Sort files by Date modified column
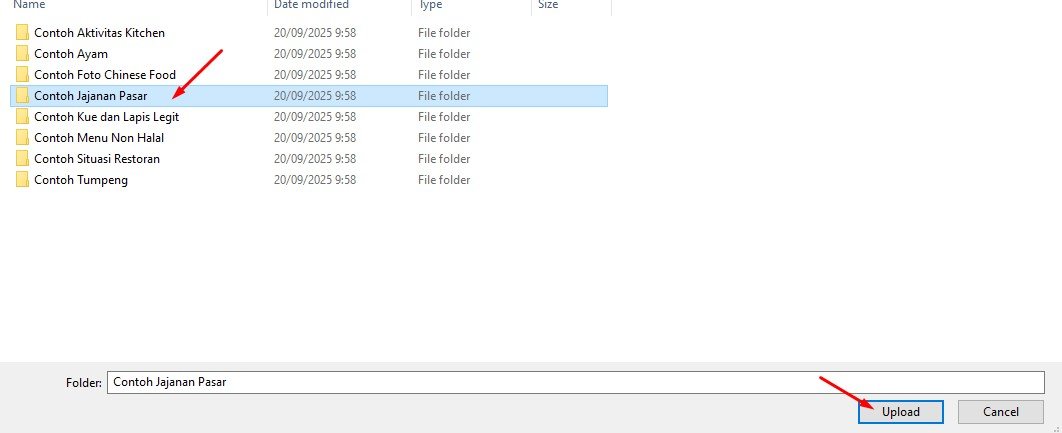 [x=312, y=5]
